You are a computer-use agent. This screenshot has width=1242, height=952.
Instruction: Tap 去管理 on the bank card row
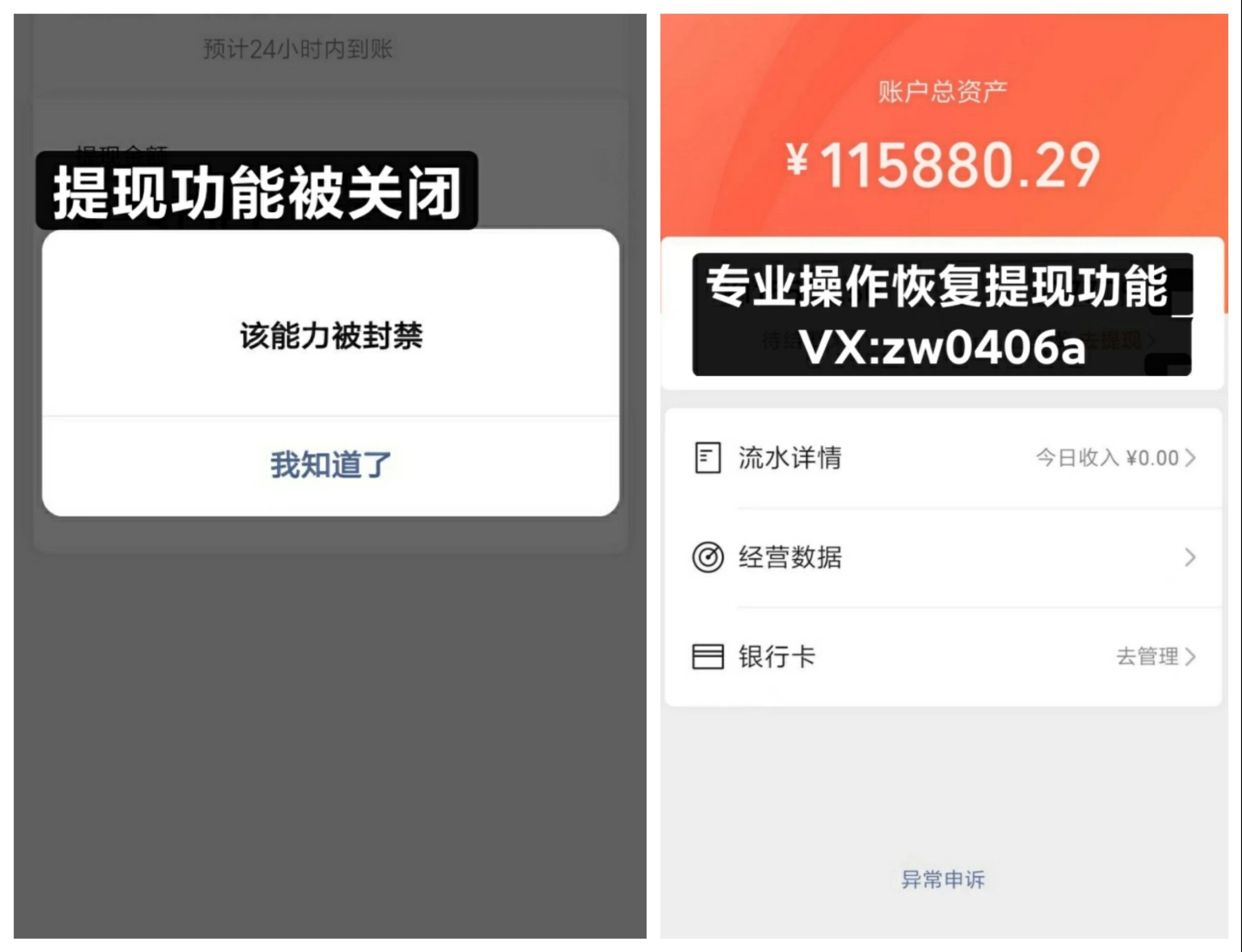click(1147, 656)
